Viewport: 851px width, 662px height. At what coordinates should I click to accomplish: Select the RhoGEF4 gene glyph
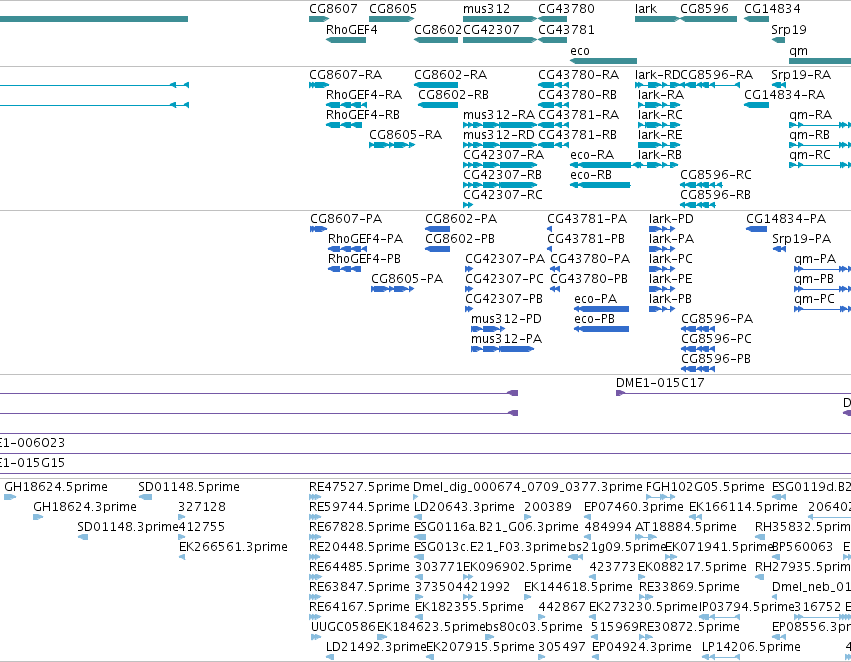pos(346,40)
